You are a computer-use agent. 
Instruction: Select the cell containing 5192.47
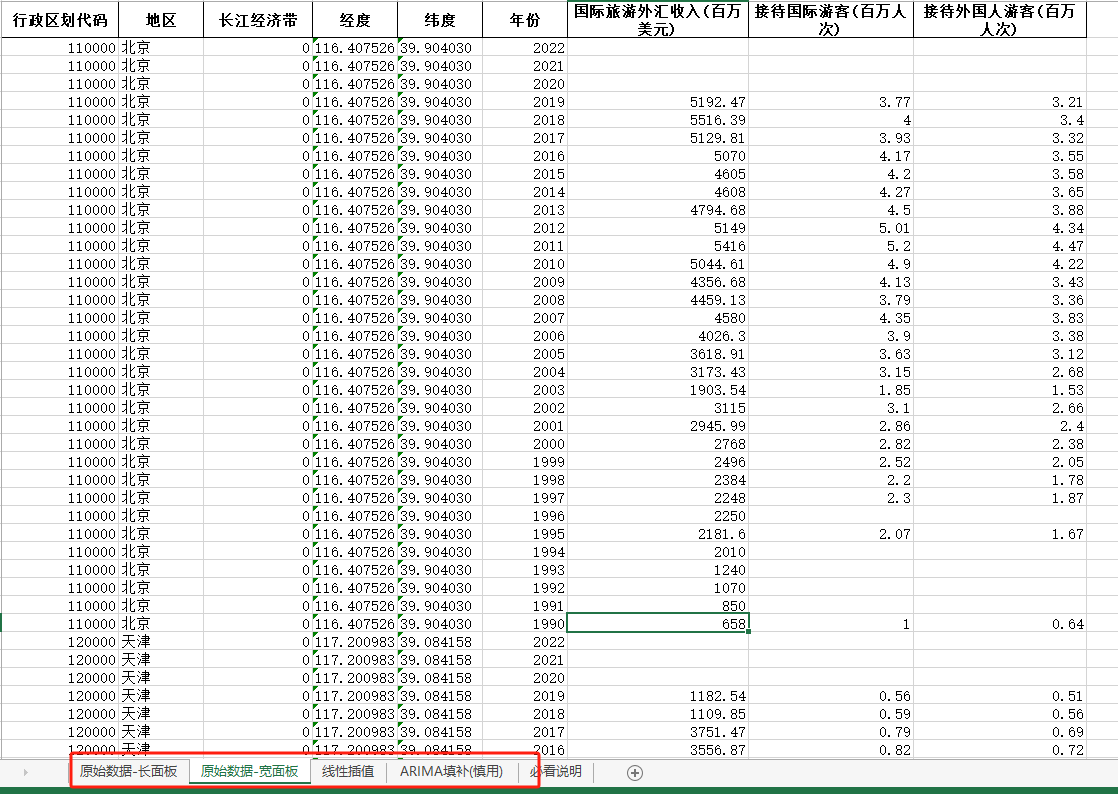click(658, 102)
